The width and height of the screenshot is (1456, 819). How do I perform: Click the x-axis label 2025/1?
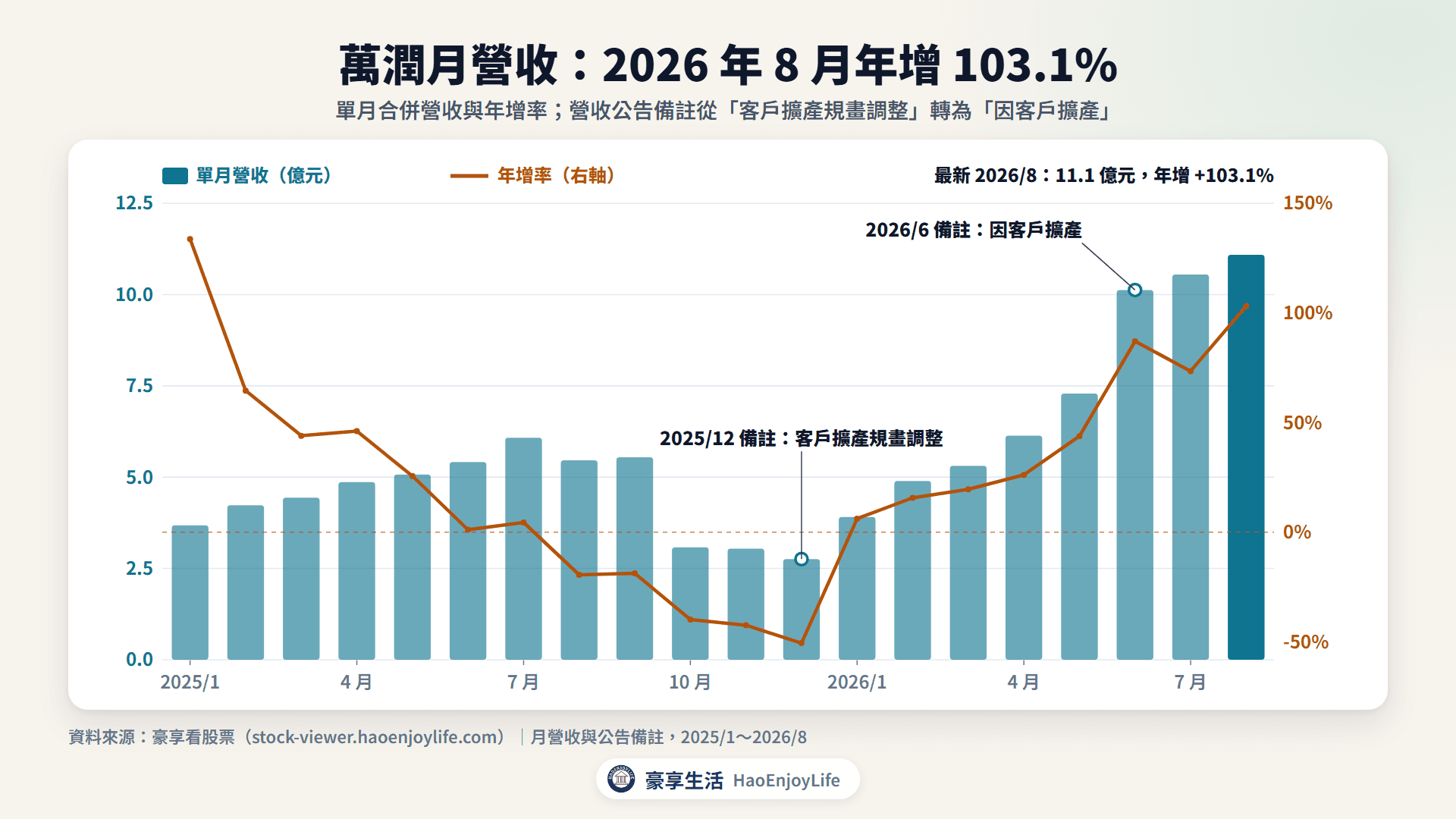click(x=190, y=682)
